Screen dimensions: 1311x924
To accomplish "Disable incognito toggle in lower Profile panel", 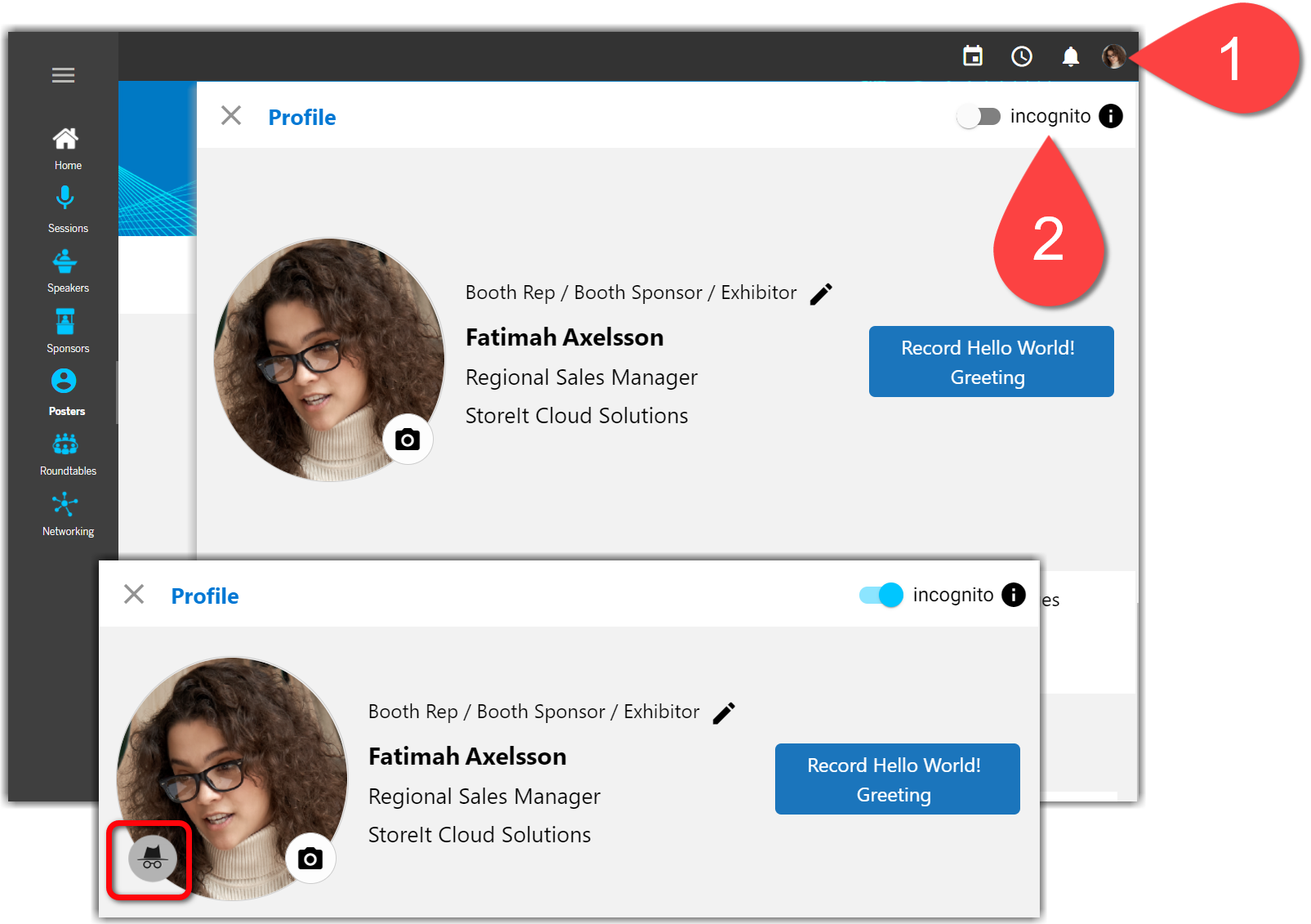I will [x=881, y=596].
